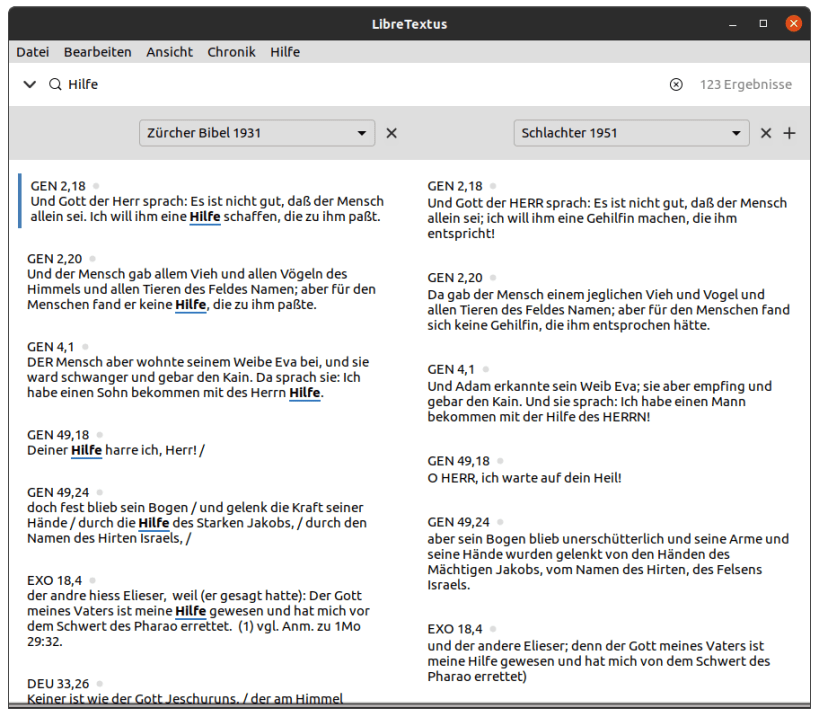Remove the Schlachter 1951 column

pos(766,133)
